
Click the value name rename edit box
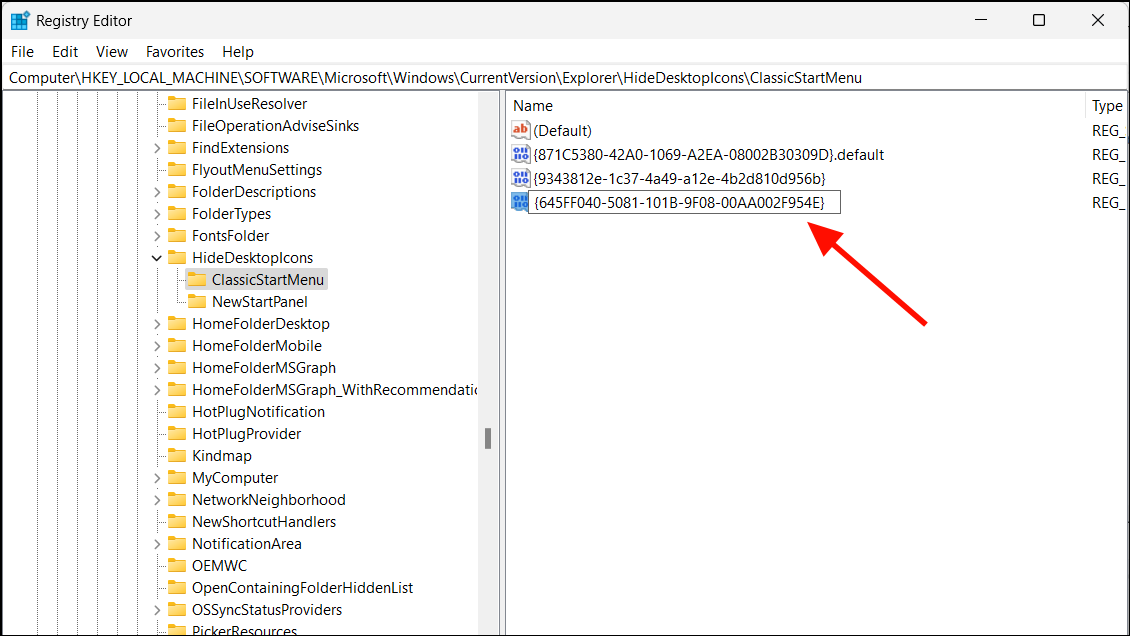685,202
